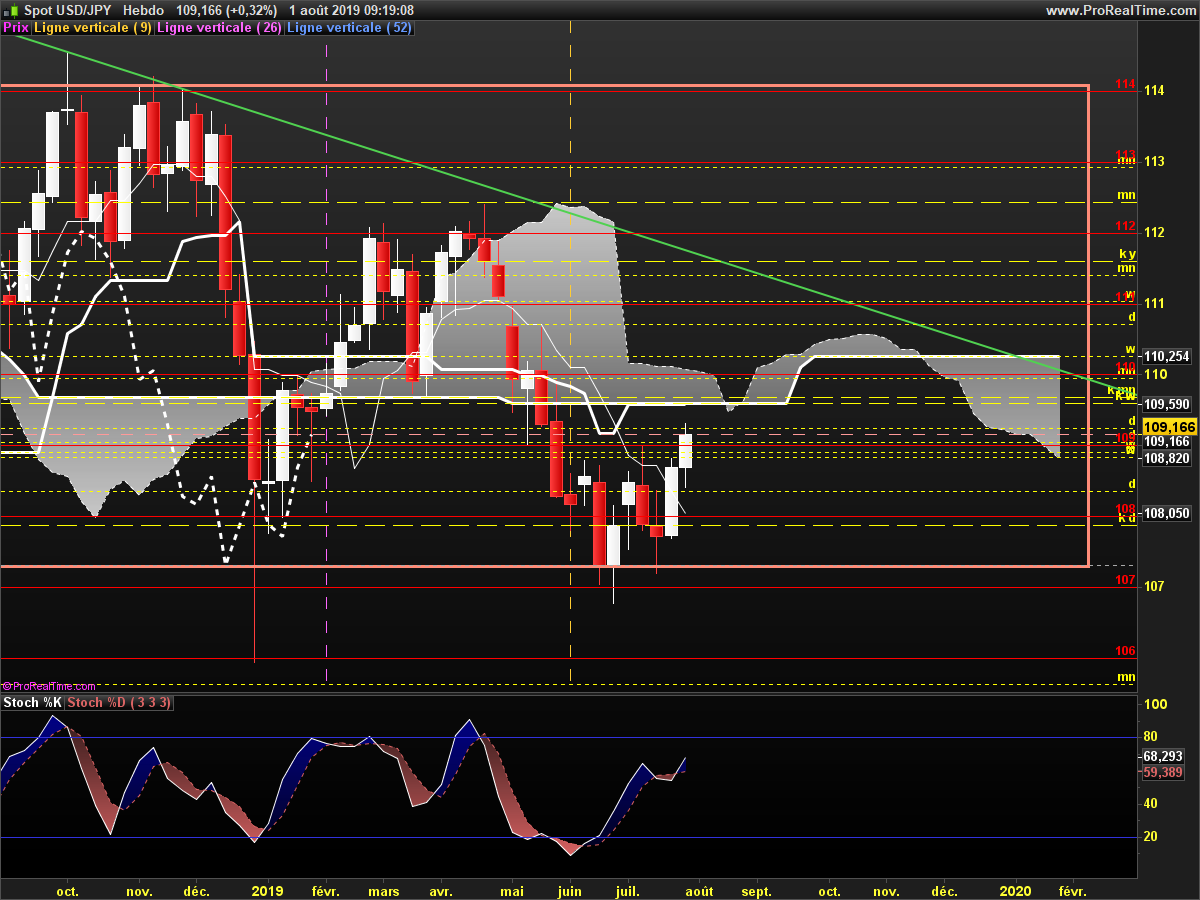Click the 68,293 stochastic value tag

pyautogui.click(x=1163, y=756)
